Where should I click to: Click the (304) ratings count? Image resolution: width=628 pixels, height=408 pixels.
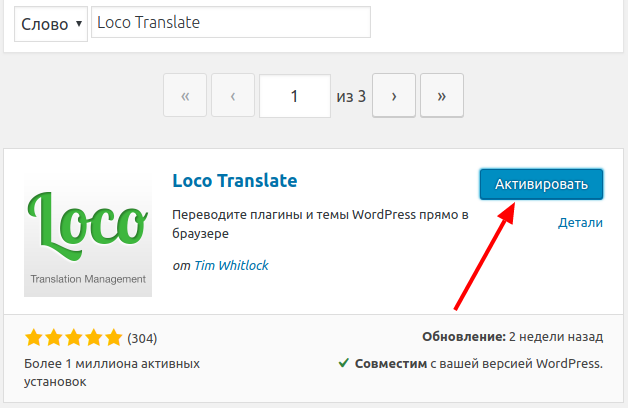coord(142,338)
